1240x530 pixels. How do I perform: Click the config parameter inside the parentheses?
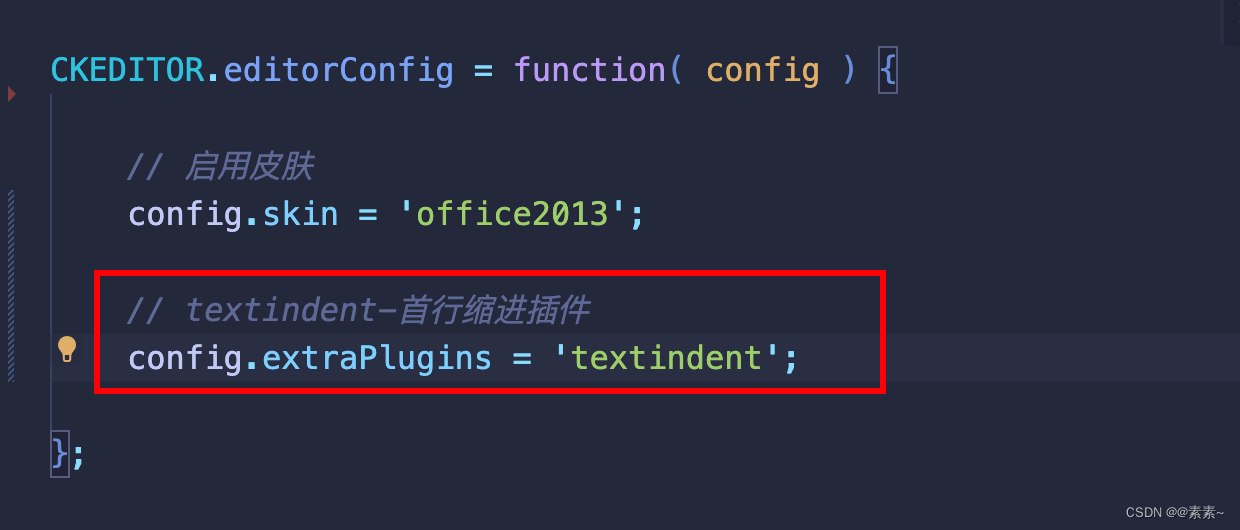(x=763, y=70)
